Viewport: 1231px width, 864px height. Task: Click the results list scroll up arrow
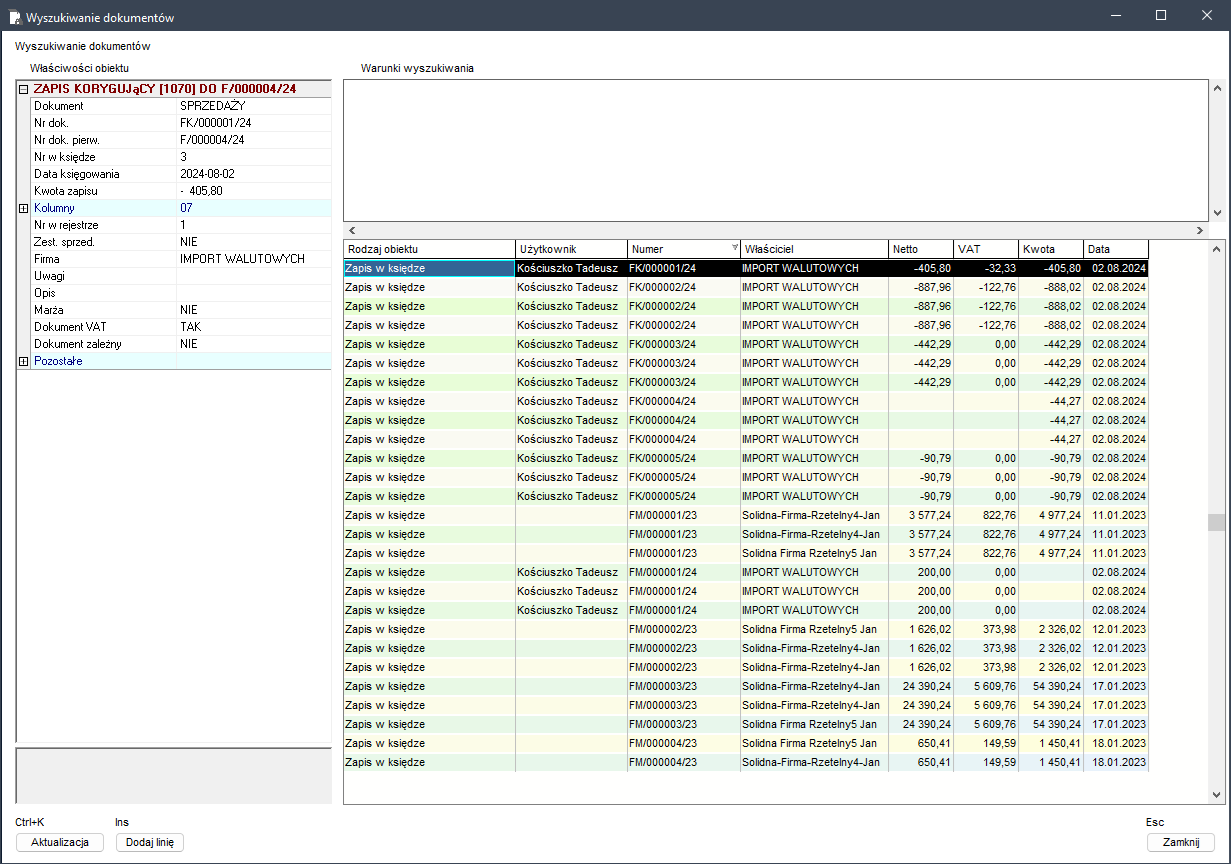[x=1216, y=247]
